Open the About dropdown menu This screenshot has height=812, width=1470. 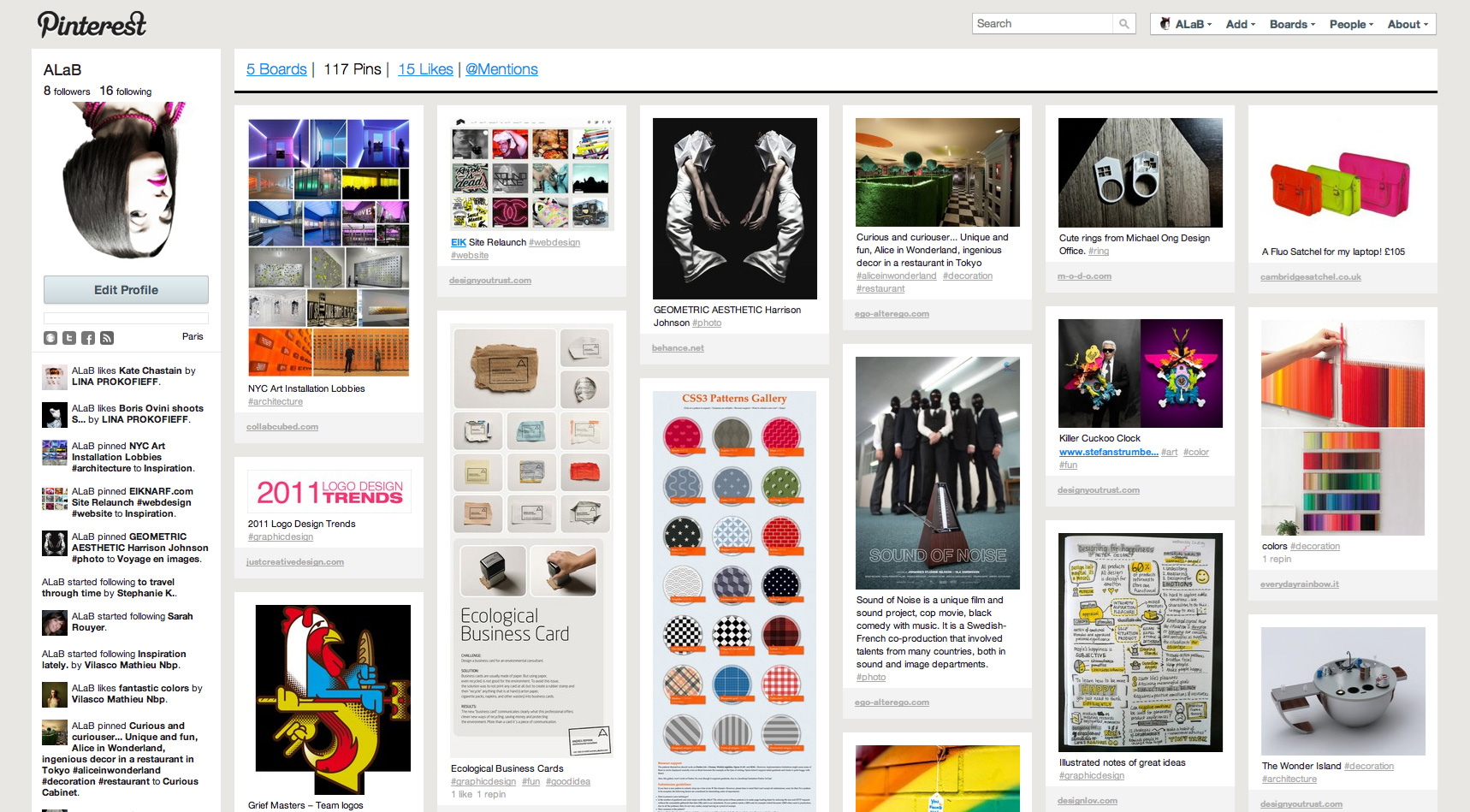tap(1408, 24)
